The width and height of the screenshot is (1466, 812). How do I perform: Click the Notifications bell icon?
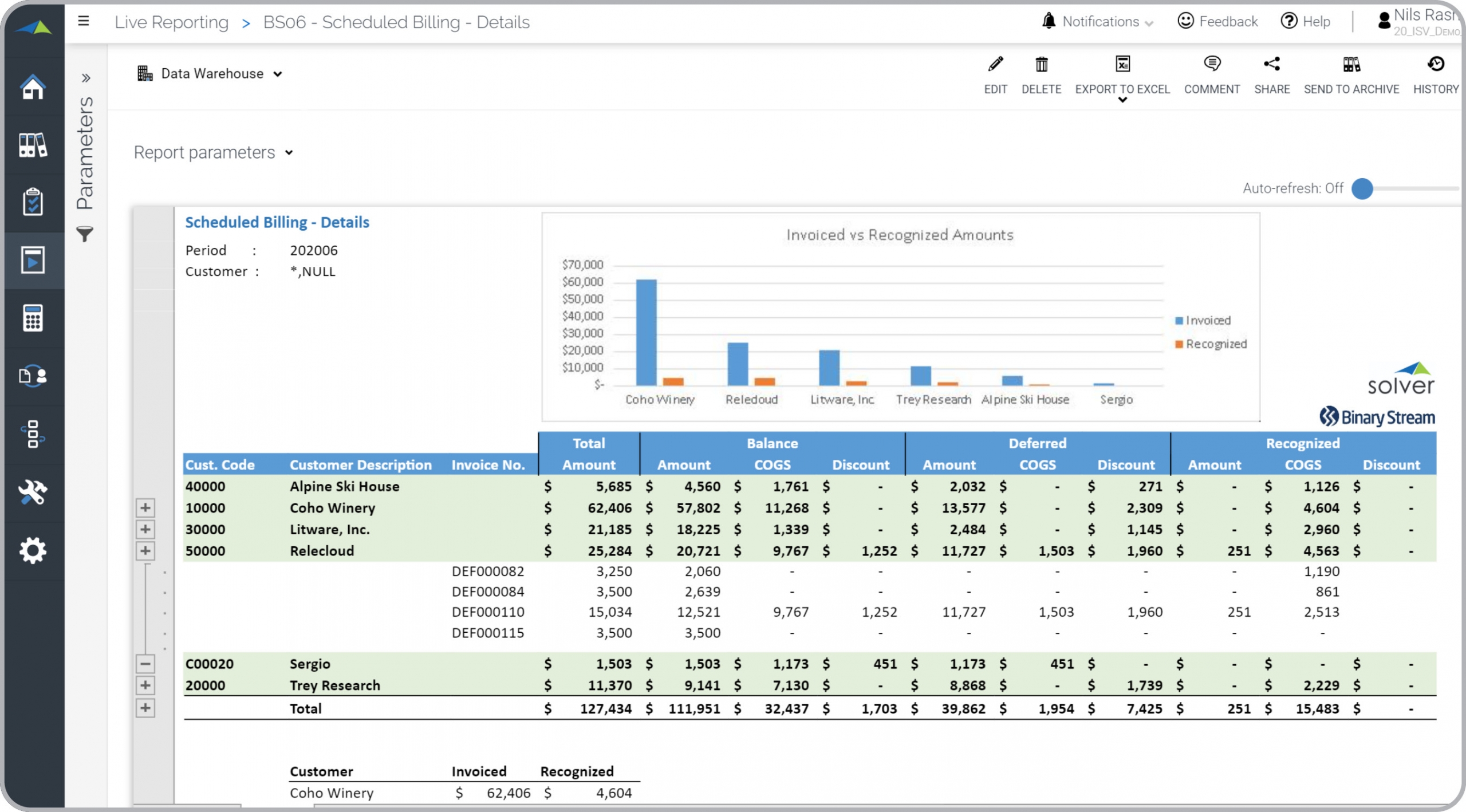(x=1049, y=21)
